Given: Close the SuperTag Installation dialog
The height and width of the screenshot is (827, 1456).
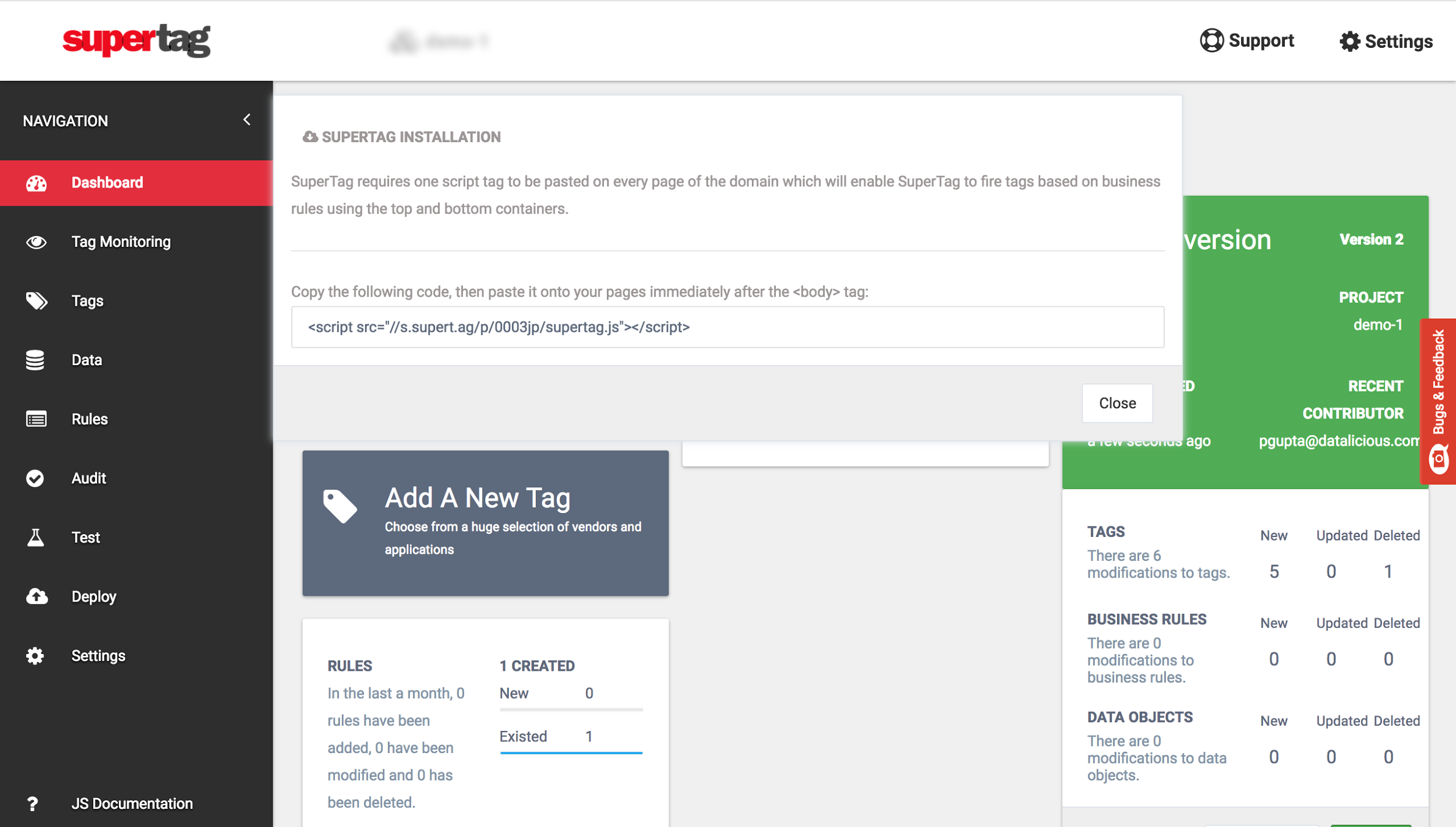Looking at the screenshot, I should [1117, 403].
